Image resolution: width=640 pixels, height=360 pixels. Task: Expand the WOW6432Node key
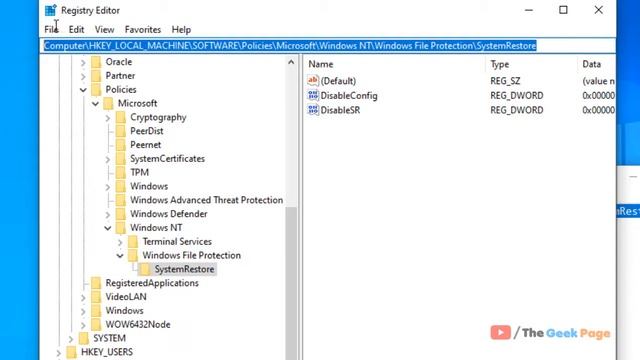point(83,325)
